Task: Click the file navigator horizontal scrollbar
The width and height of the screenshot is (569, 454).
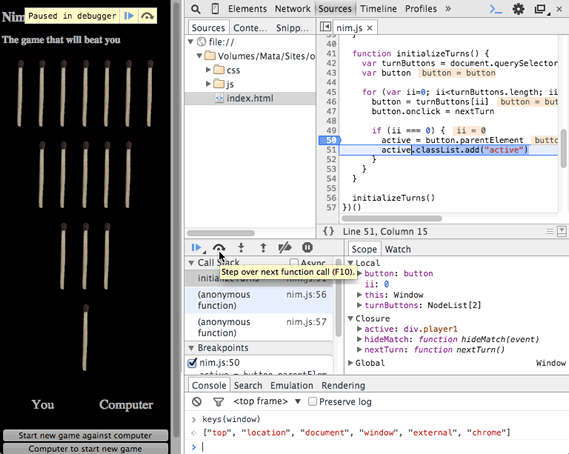Action: click(x=221, y=233)
